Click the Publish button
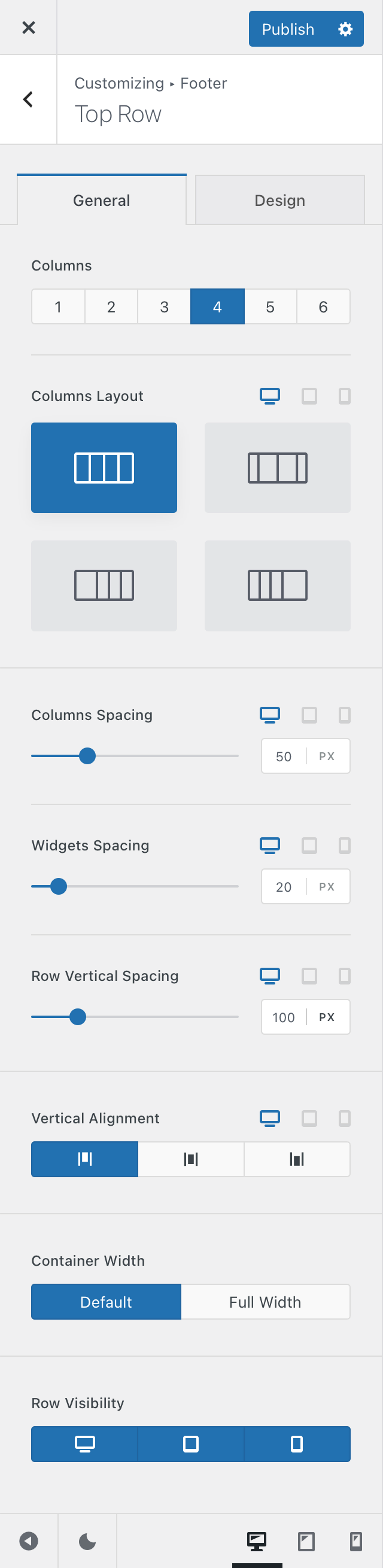The height and width of the screenshot is (1568, 383). coord(288,29)
